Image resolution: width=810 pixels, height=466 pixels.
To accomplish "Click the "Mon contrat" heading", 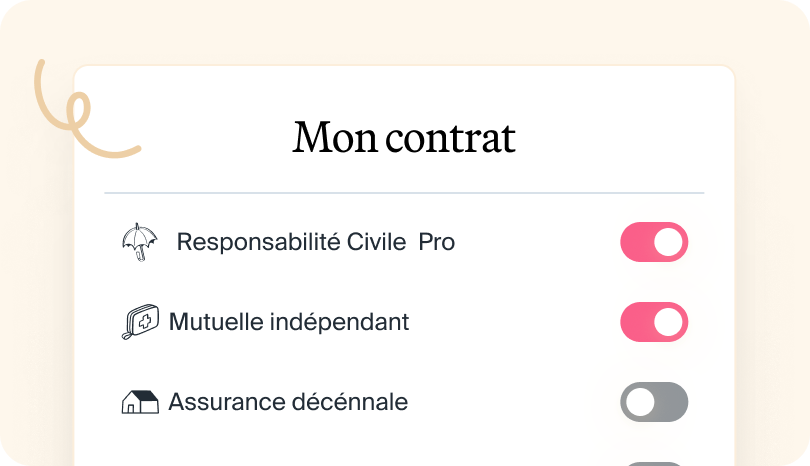I will click(404, 138).
